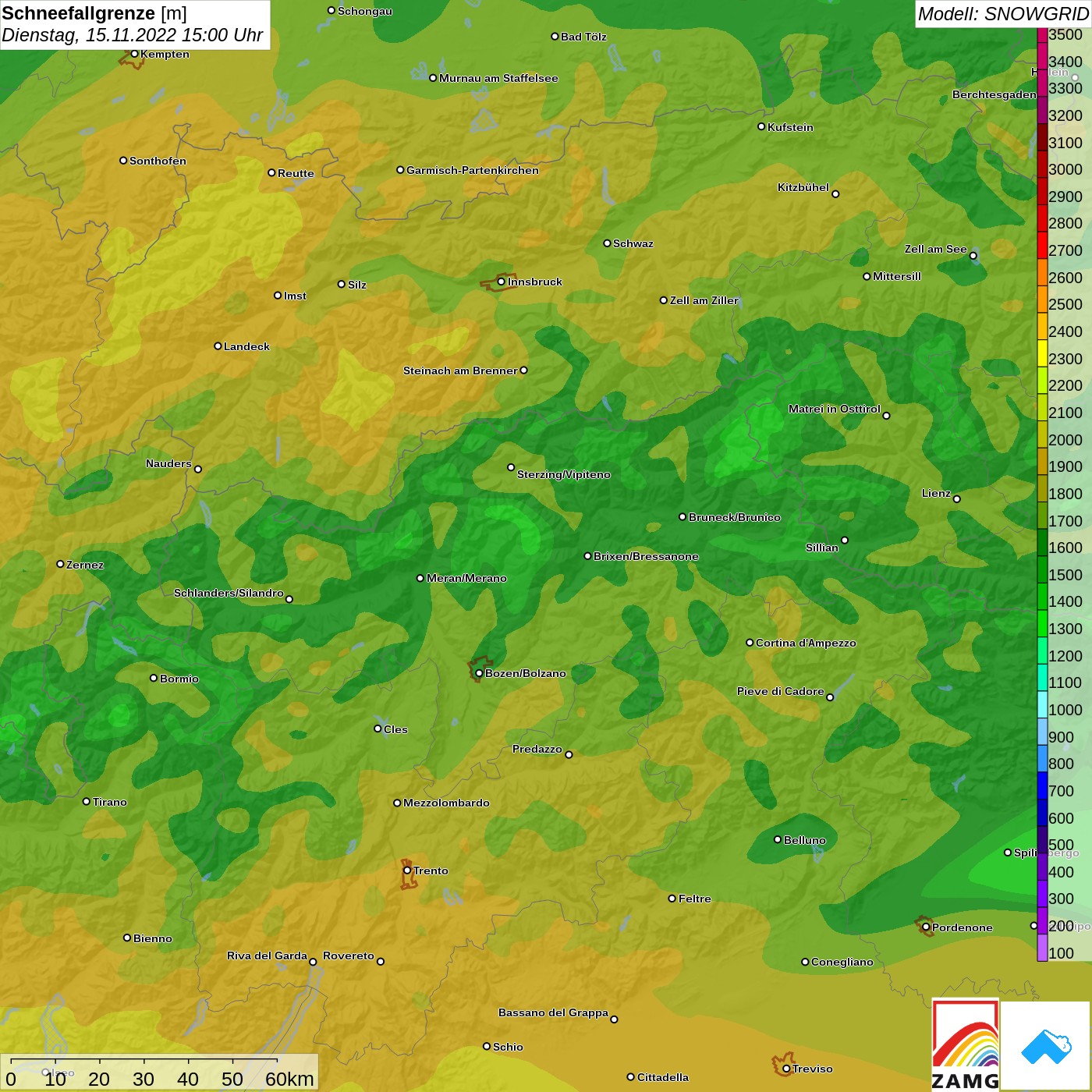1092x1092 pixels.
Task: Click the 'Silz' label
Action: pos(357,285)
